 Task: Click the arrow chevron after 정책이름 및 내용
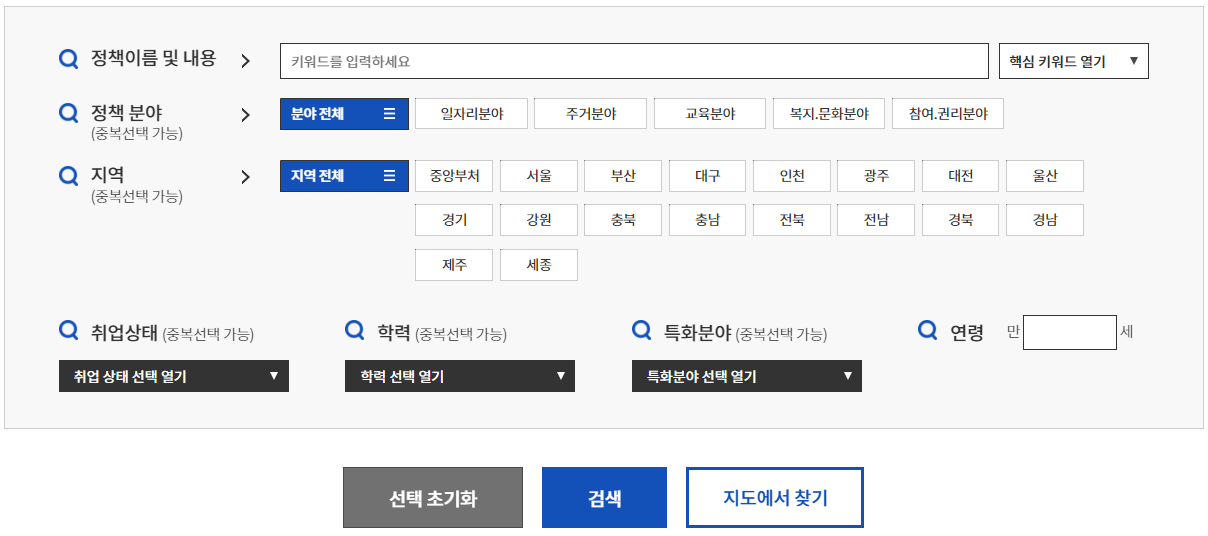(245, 61)
